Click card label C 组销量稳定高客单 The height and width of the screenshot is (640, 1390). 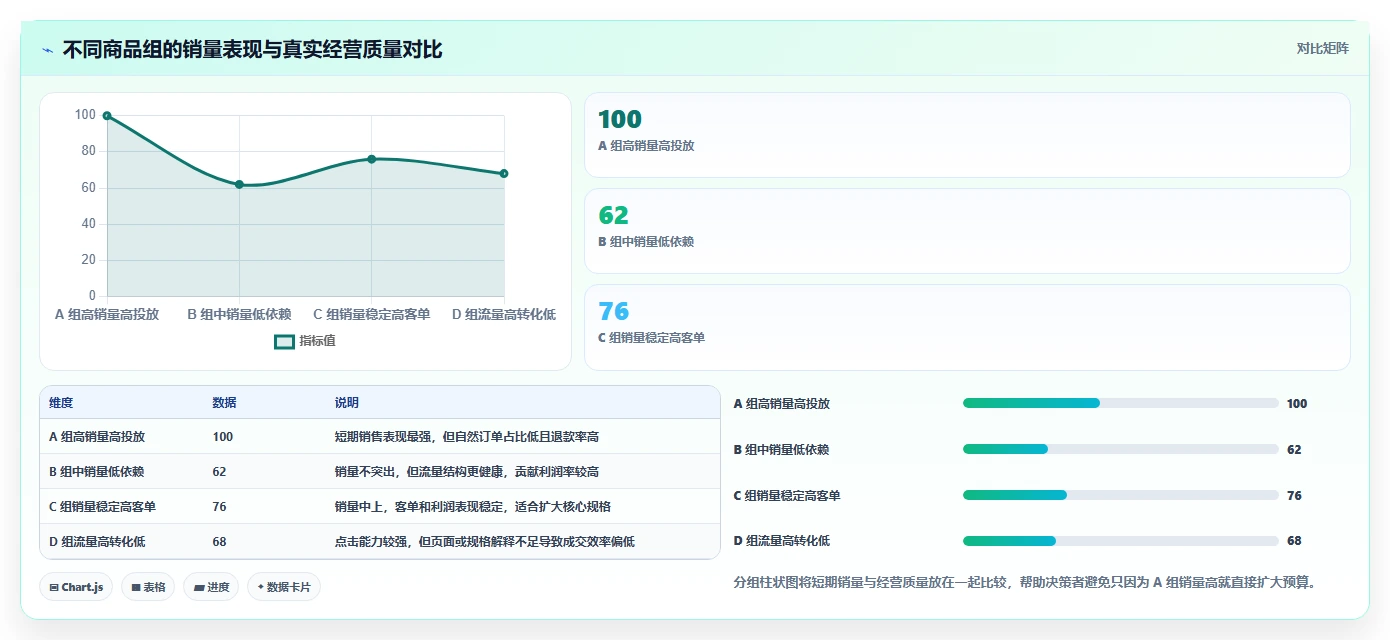tap(651, 338)
